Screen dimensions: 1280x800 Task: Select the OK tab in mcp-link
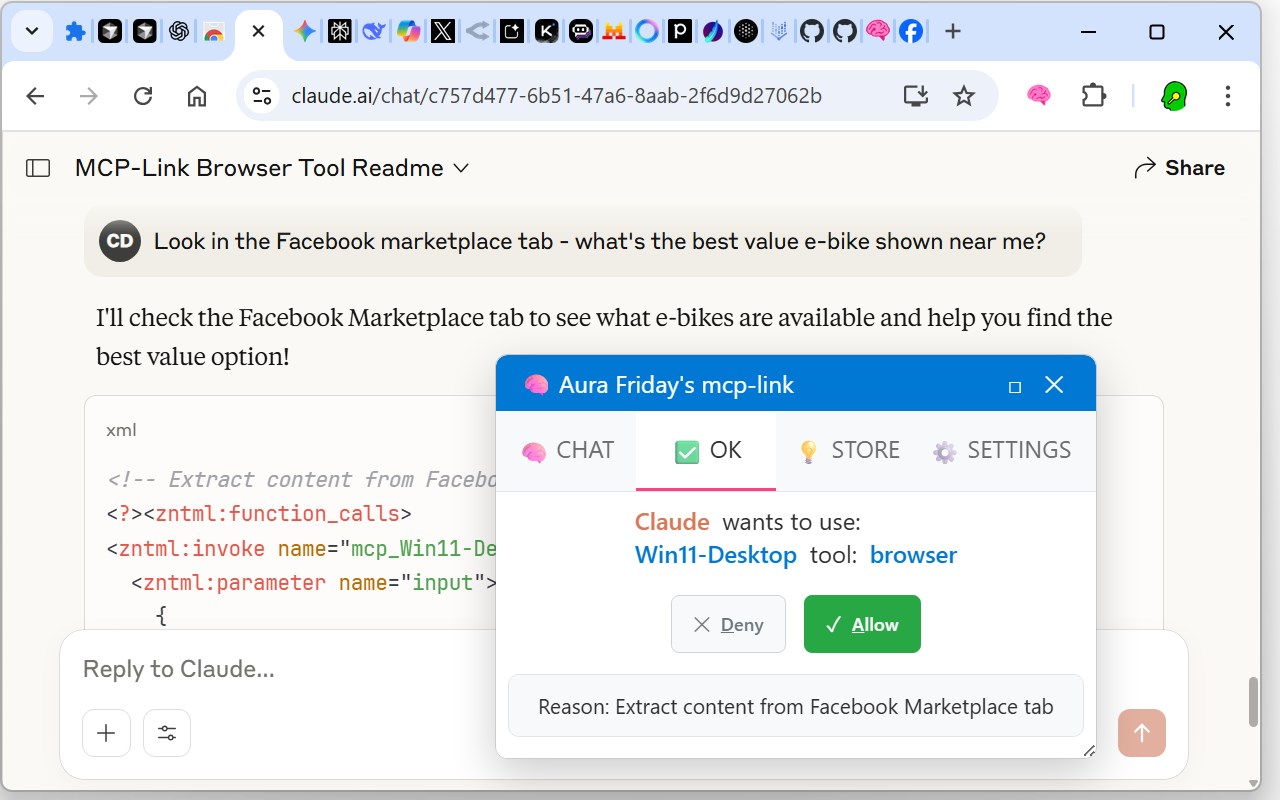click(707, 451)
